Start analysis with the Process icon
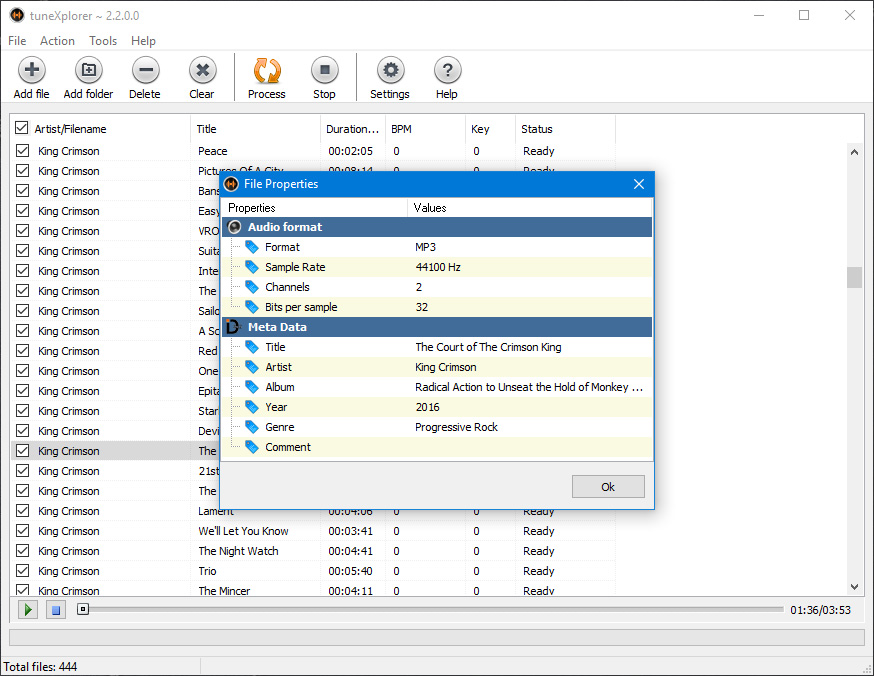Viewport: 874px width, 676px height. point(267,71)
